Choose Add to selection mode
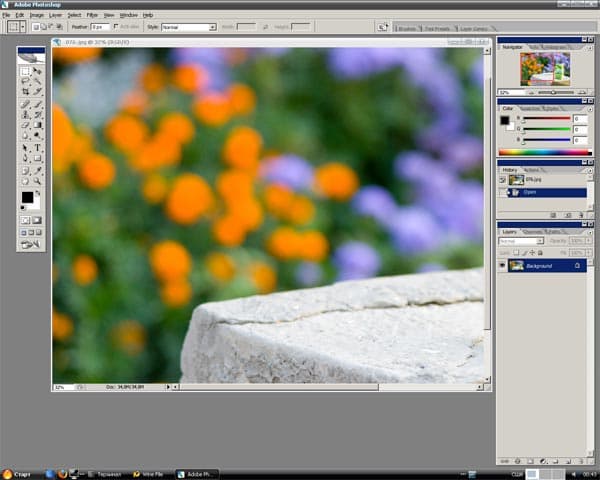 coord(44,27)
